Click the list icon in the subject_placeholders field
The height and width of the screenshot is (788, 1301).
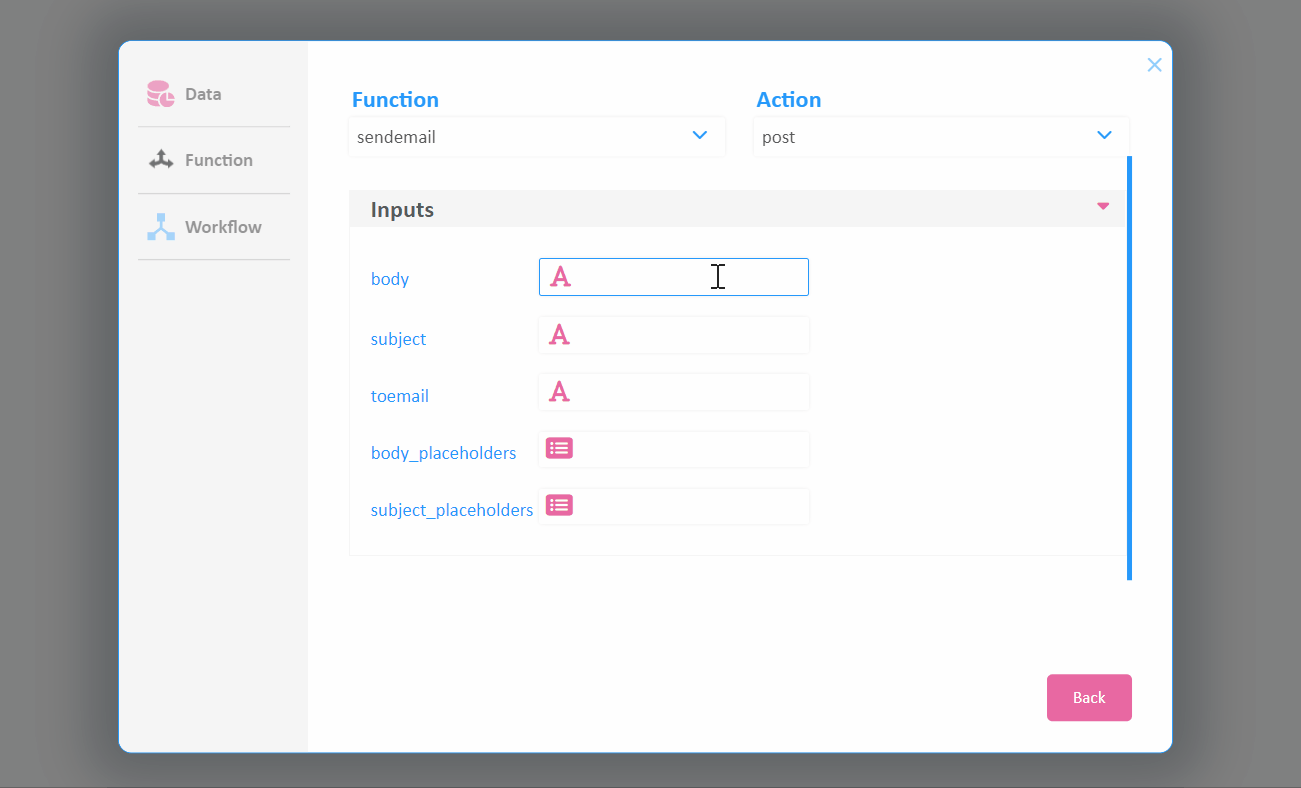pos(559,505)
